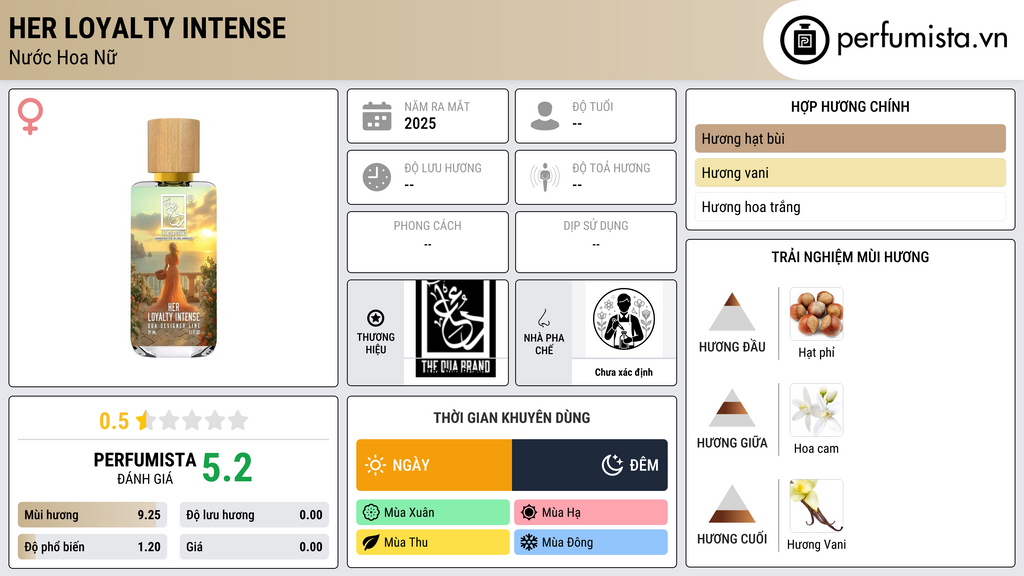Screen dimensions: 1024x576
Task: Click the Mùi hương 9.25 score bar
Action: (92, 515)
